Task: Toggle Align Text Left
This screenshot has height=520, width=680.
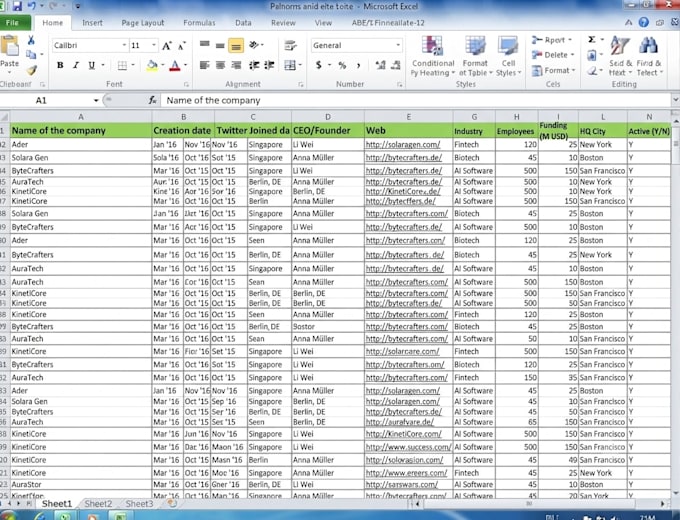Action: click(x=205, y=65)
